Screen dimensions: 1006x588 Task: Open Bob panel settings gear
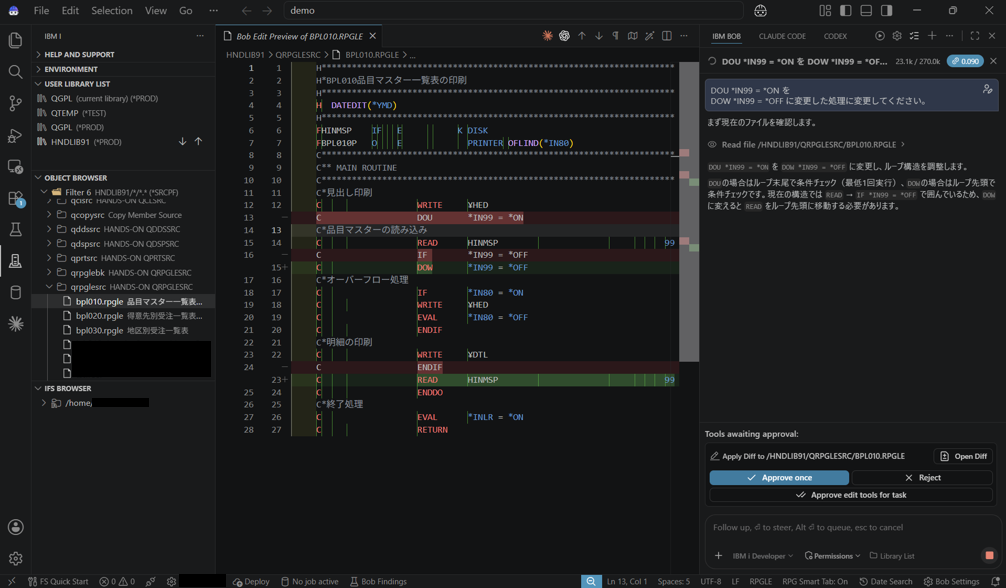[897, 36]
